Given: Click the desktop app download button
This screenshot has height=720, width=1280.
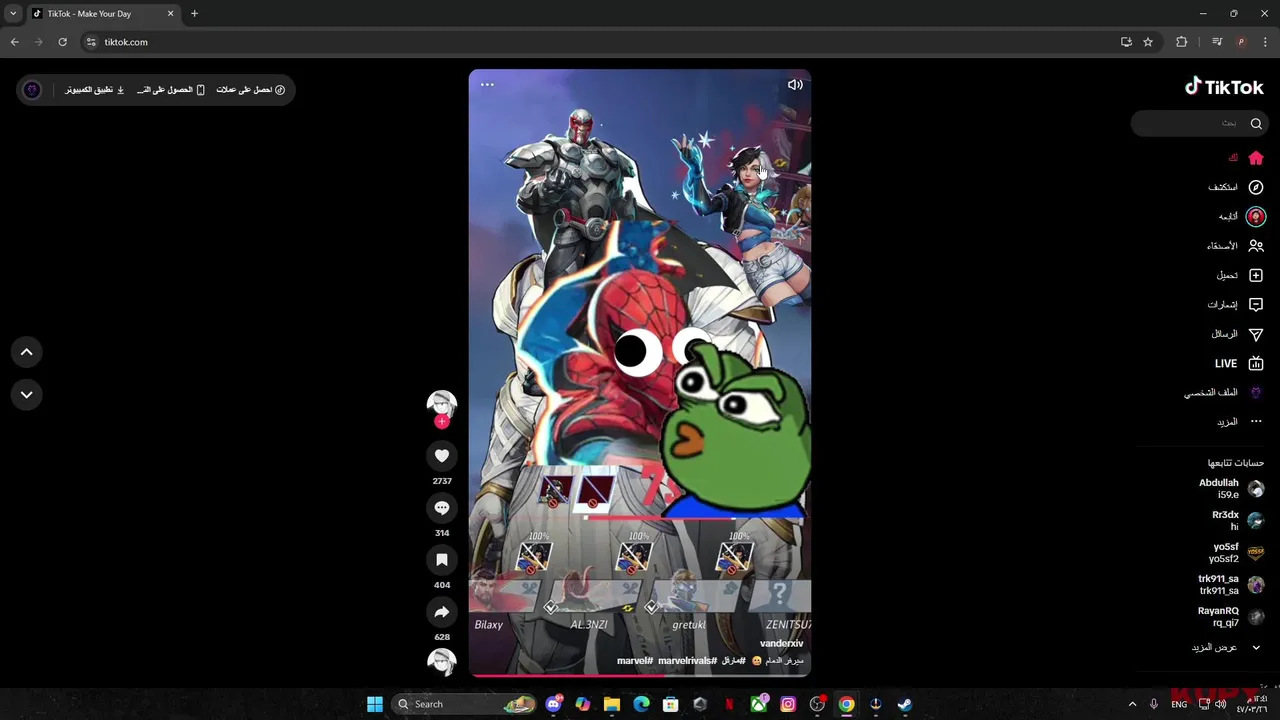Looking at the screenshot, I should [x=95, y=90].
